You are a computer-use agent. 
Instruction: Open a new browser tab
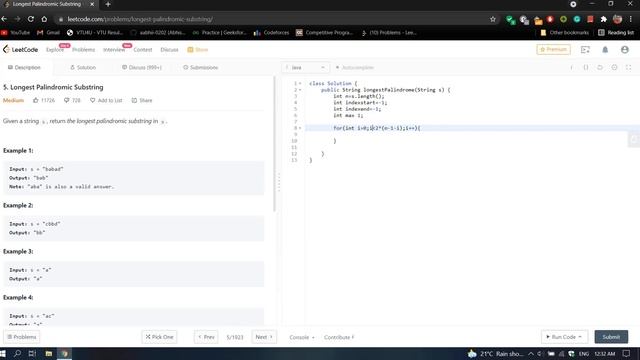[108, 4]
